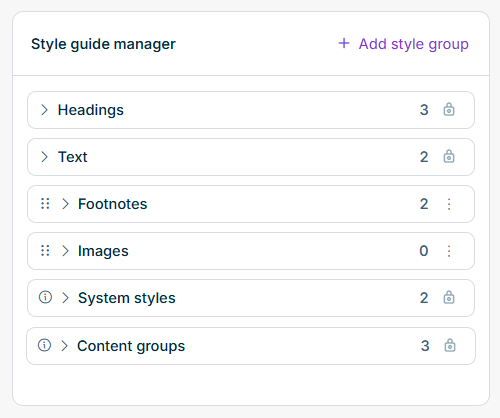The width and height of the screenshot is (500, 418).
Task: Expand the System styles group chevron
Action: (65, 298)
